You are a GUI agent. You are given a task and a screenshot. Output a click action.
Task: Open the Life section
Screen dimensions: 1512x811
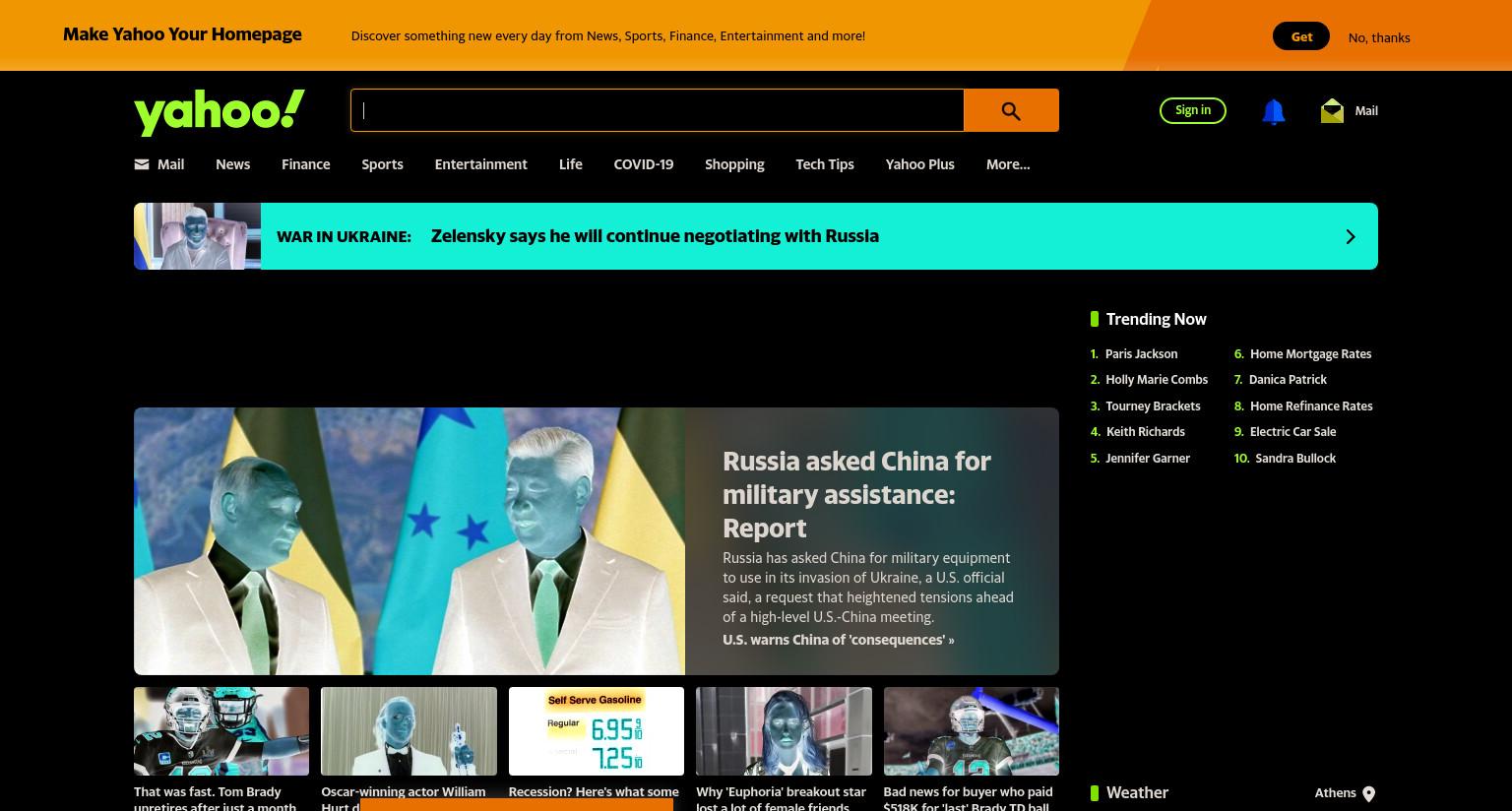[x=571, y=164]
